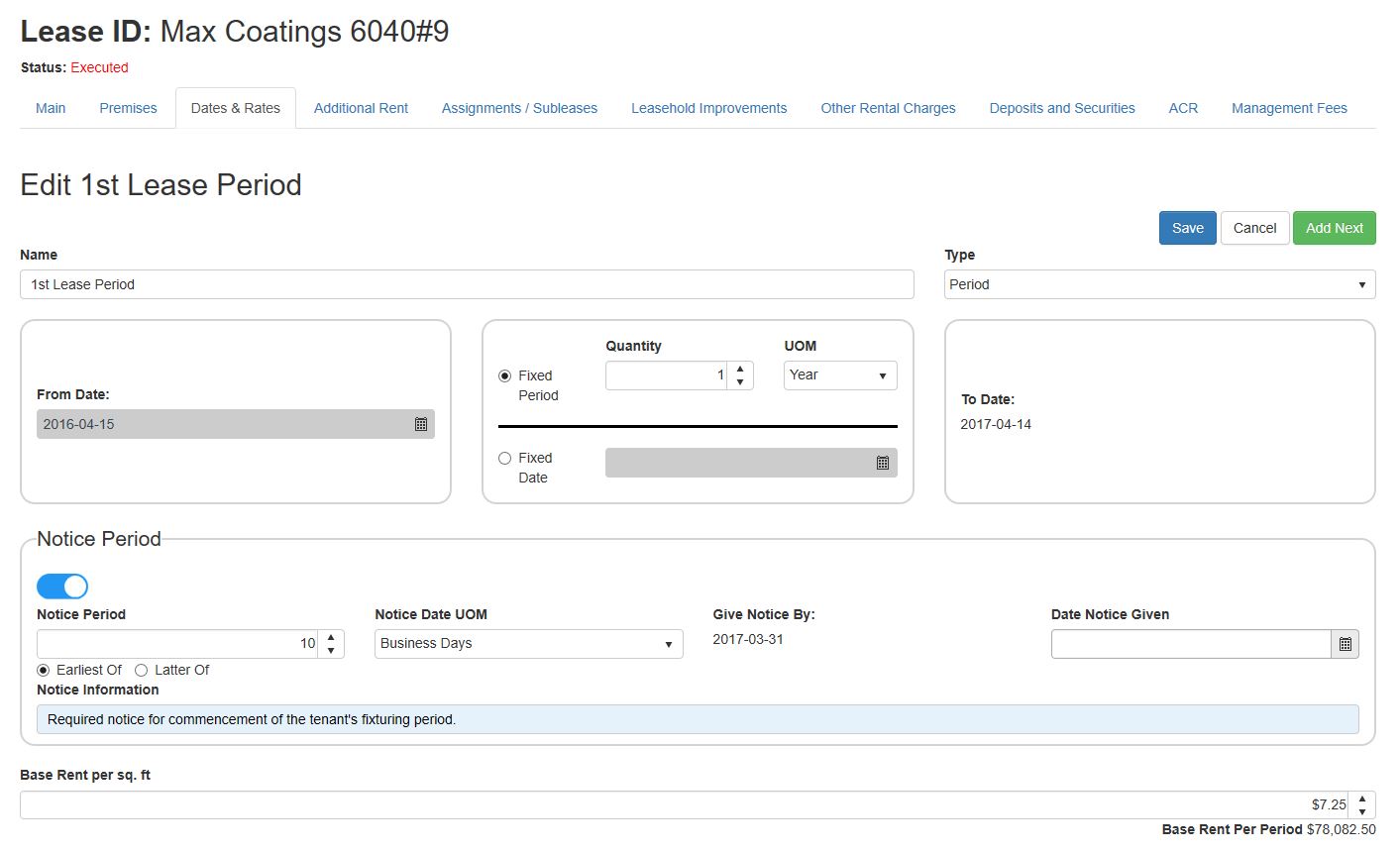Open the From Date calendar picker icon
1400x853 pixels.
pos(421,424)
